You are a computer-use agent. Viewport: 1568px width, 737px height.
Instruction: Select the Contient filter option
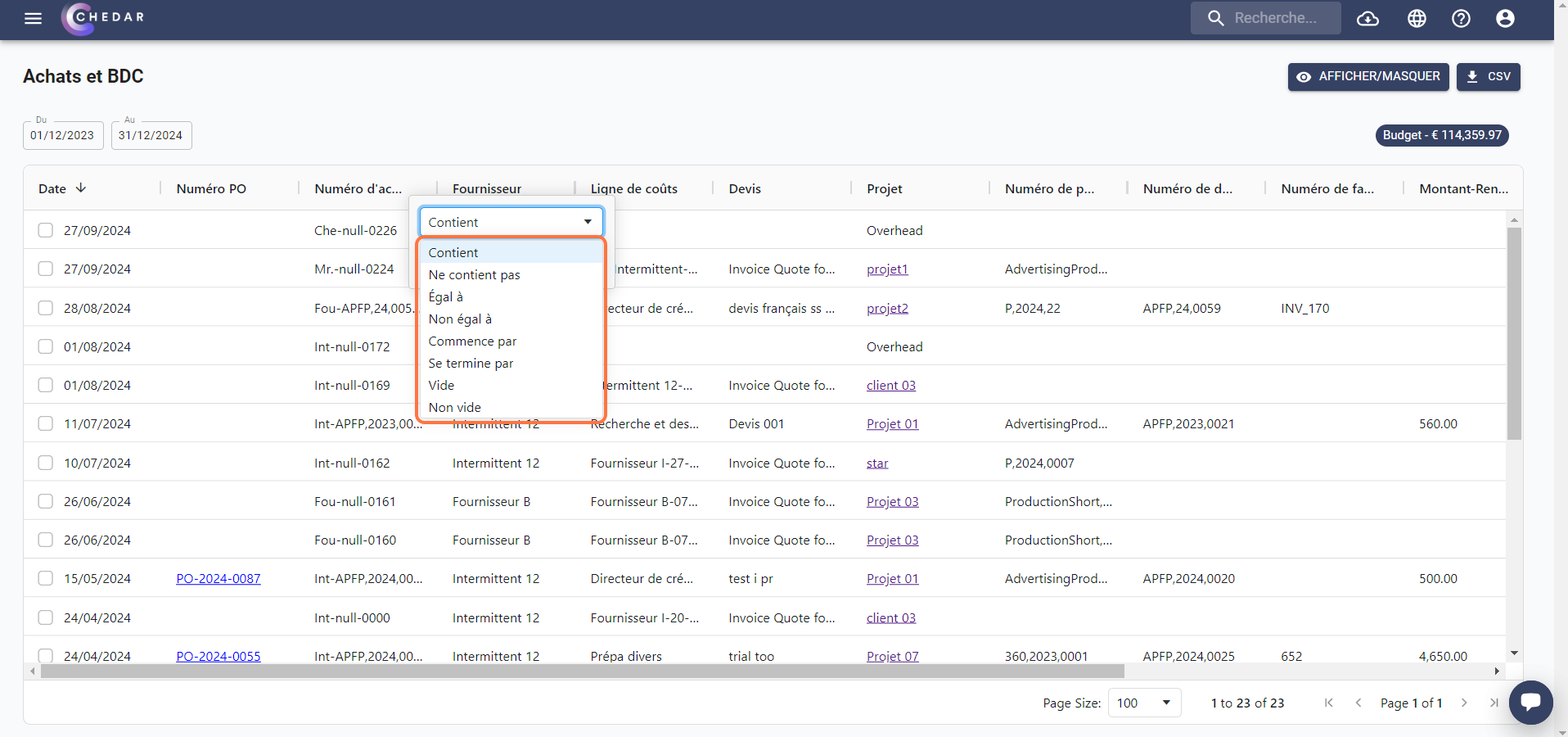511,252
